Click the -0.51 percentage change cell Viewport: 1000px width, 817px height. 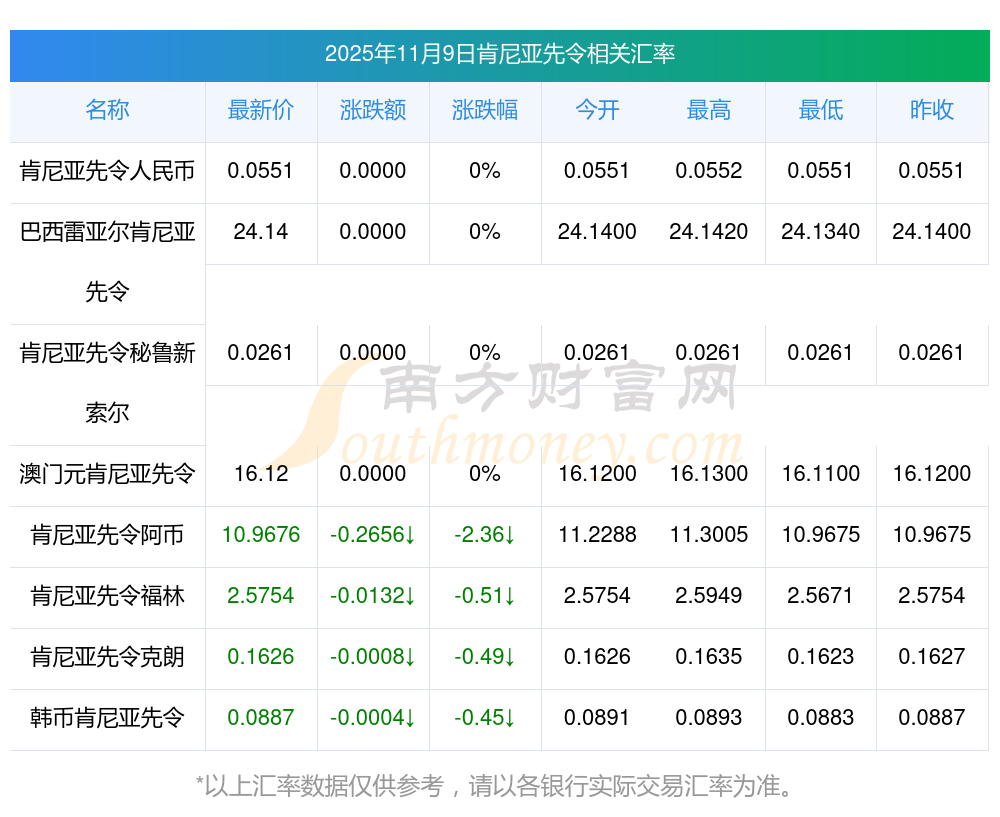click(x=484, y=596)
